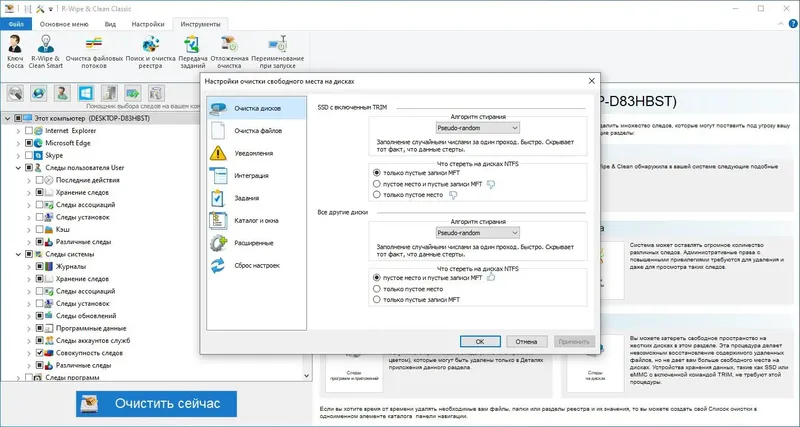Click the Отмена button

pyautogui.click(x=527, y=341)
